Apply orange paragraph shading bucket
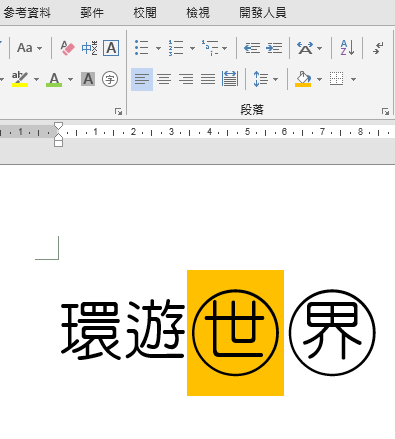 point(303,79)
